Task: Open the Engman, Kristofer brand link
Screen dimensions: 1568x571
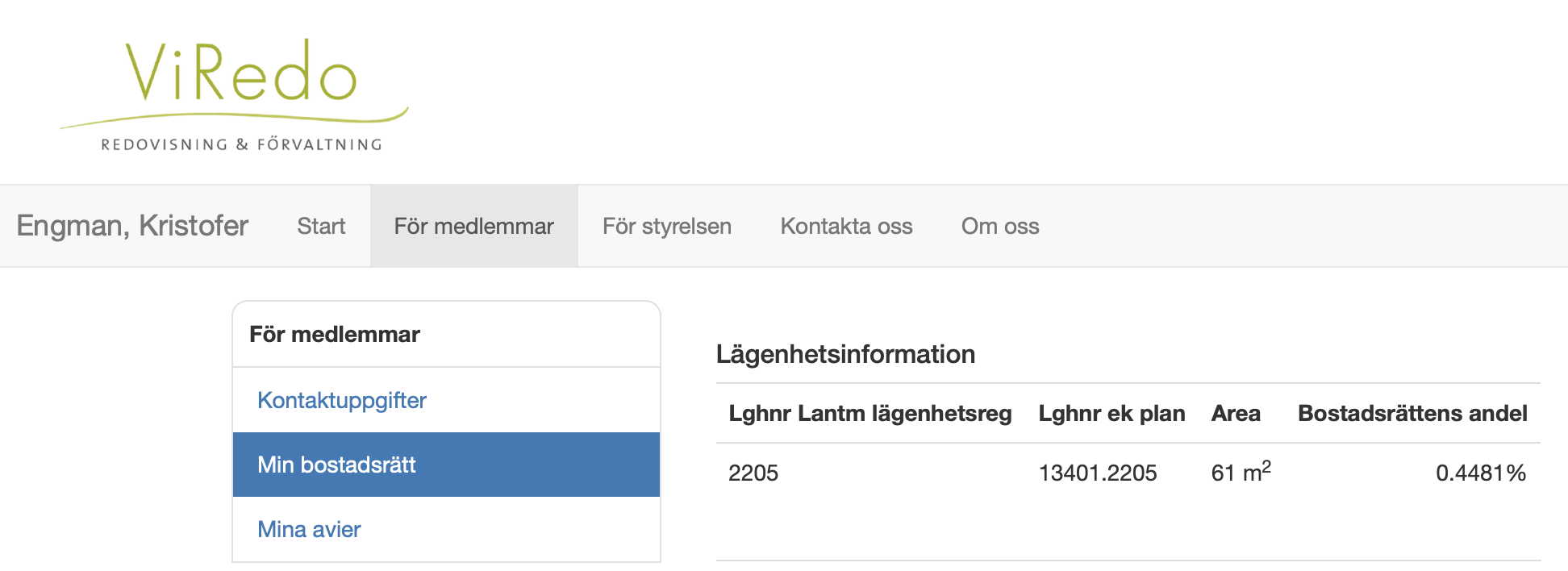Action: pos(132,226)
